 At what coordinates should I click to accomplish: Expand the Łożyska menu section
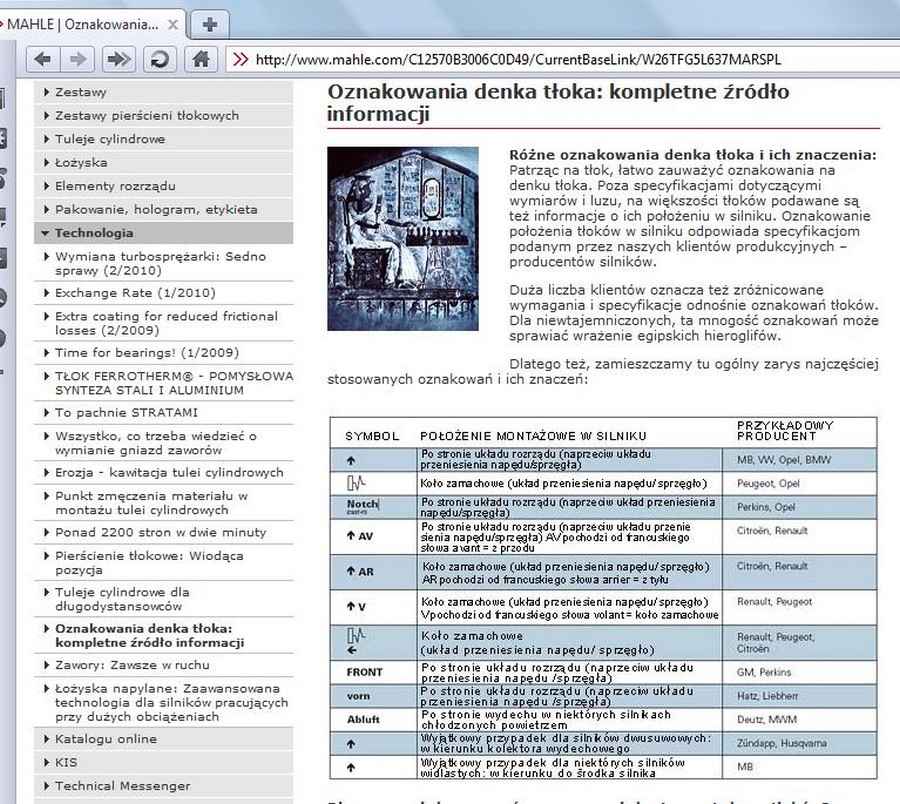(x=164, y=163)
